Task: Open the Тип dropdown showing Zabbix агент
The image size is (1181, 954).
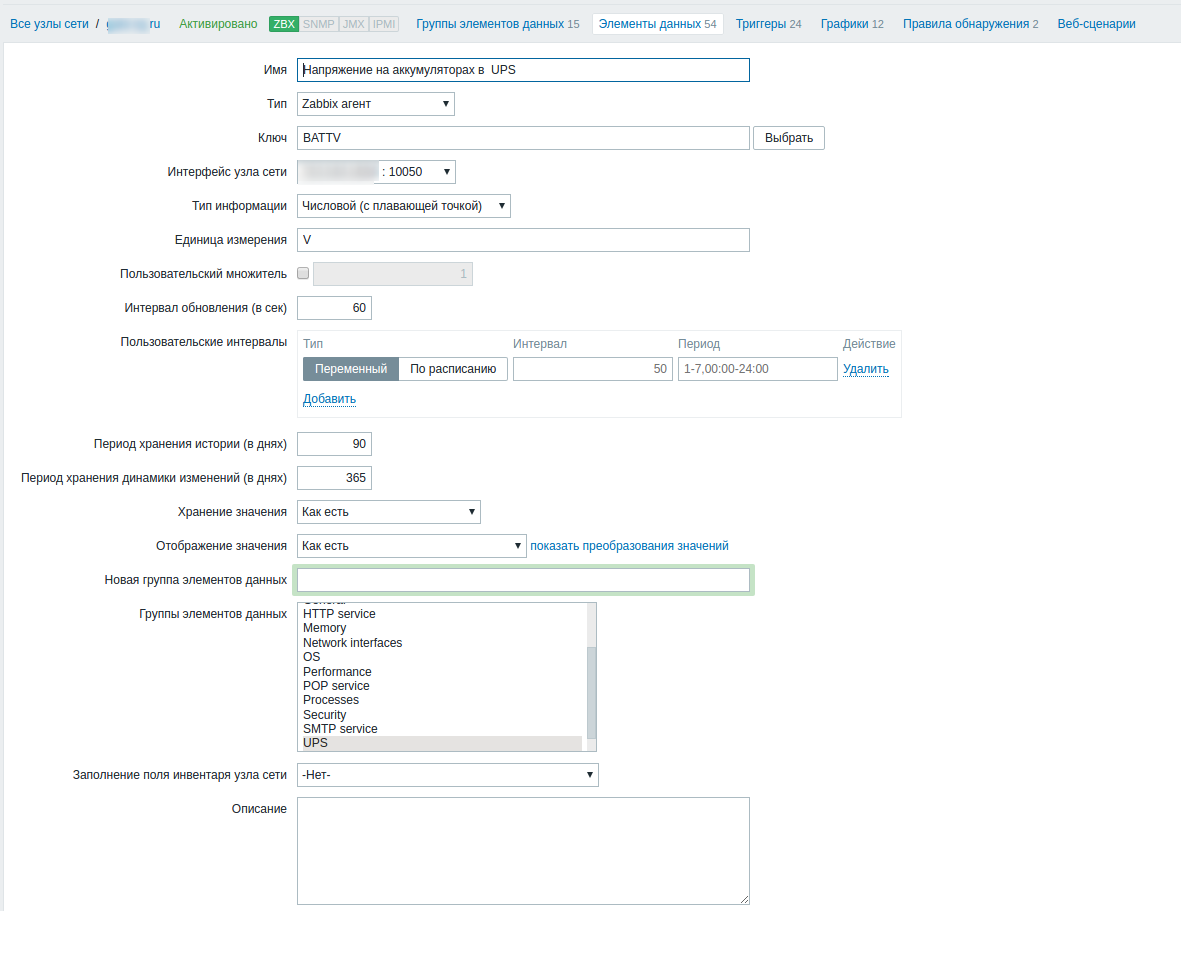Action: point(375,103)
